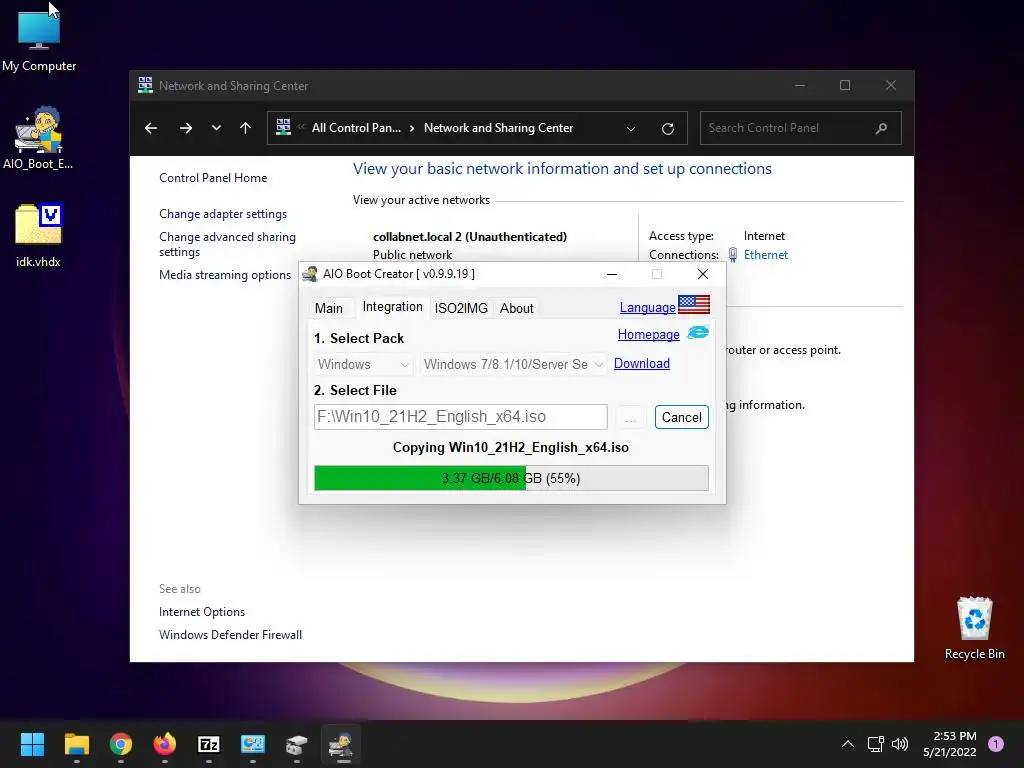Cancel the ISO copying operation
The width and height of the screenshot is (1024, 768).
(x=681, y=417)
